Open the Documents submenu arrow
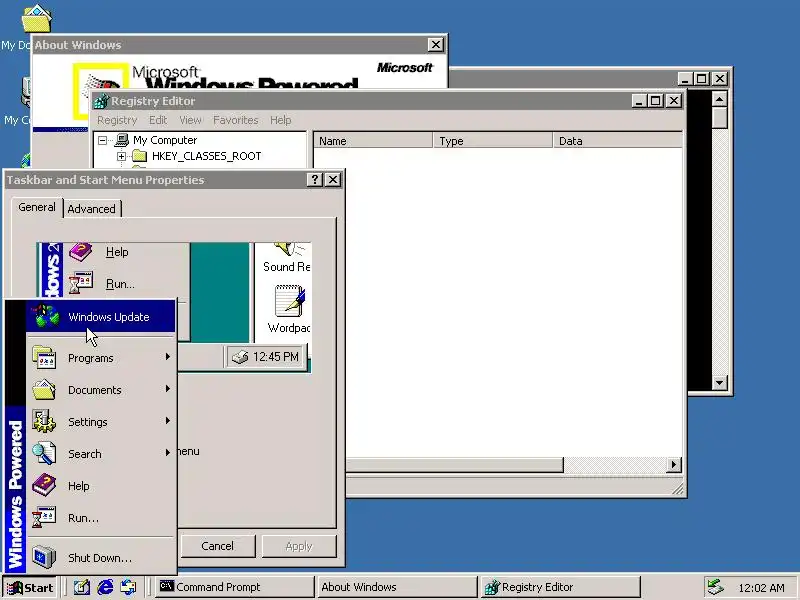 tap(167, 389)
